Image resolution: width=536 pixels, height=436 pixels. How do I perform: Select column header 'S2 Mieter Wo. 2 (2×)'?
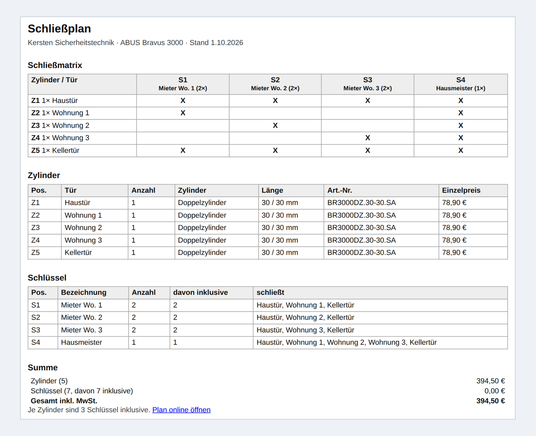[275, 84]
